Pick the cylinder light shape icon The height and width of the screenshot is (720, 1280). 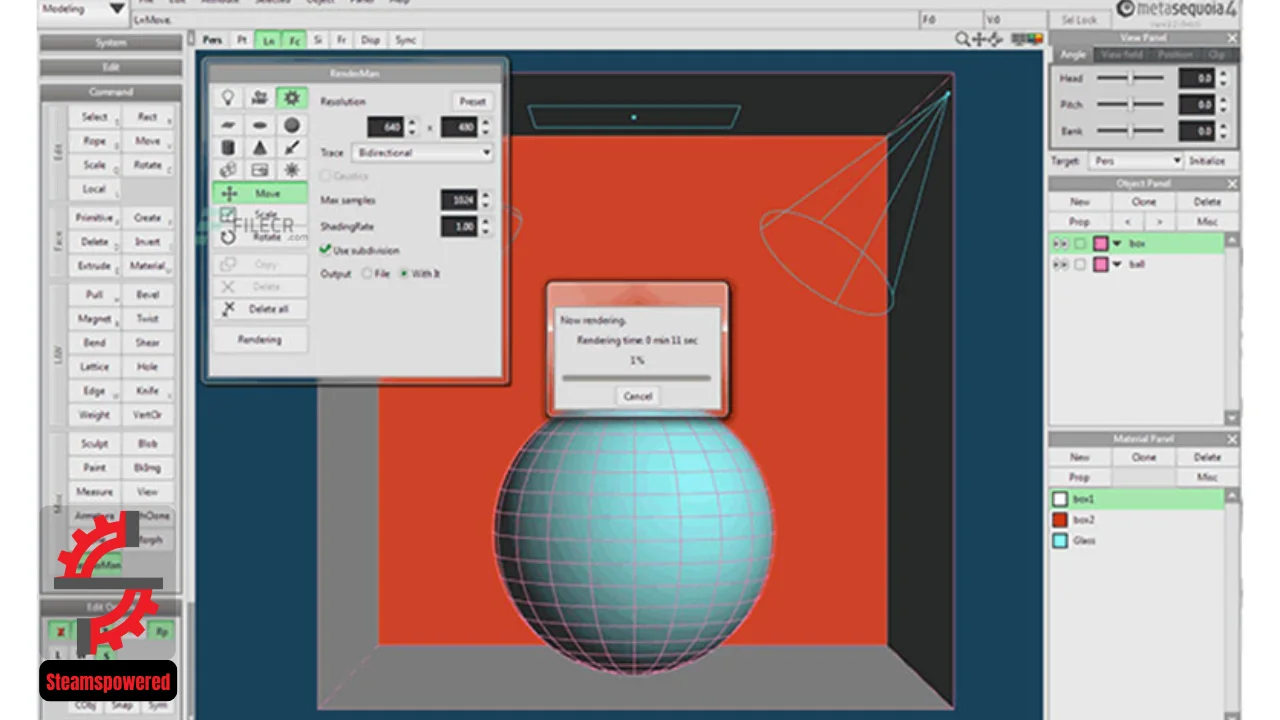229,148
